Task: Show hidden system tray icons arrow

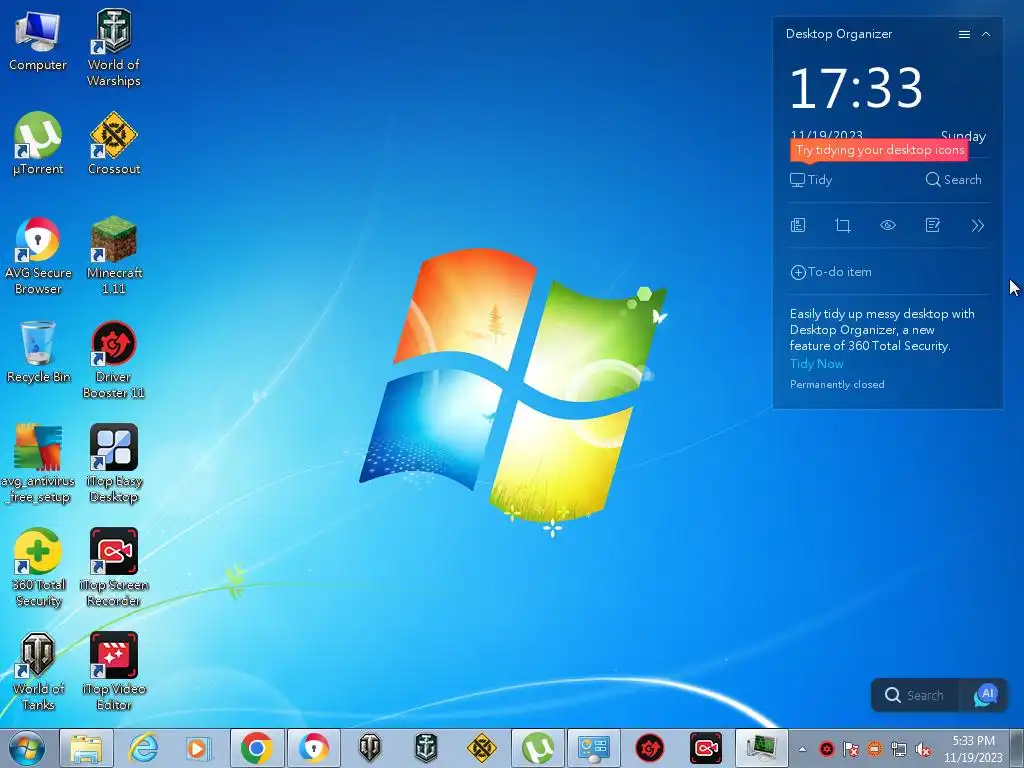Action: tap(802, 749)
